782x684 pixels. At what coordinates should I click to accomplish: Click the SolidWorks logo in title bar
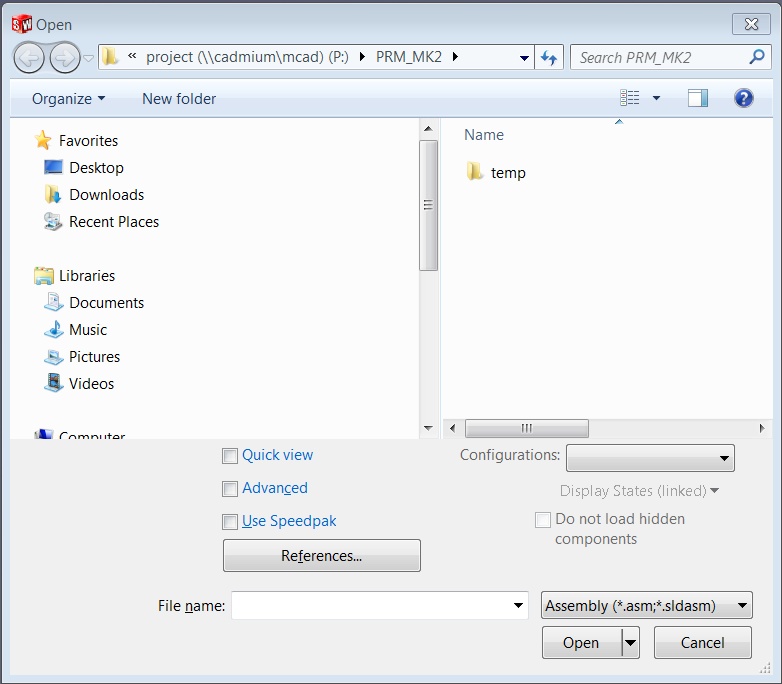(x=21, y=24)
